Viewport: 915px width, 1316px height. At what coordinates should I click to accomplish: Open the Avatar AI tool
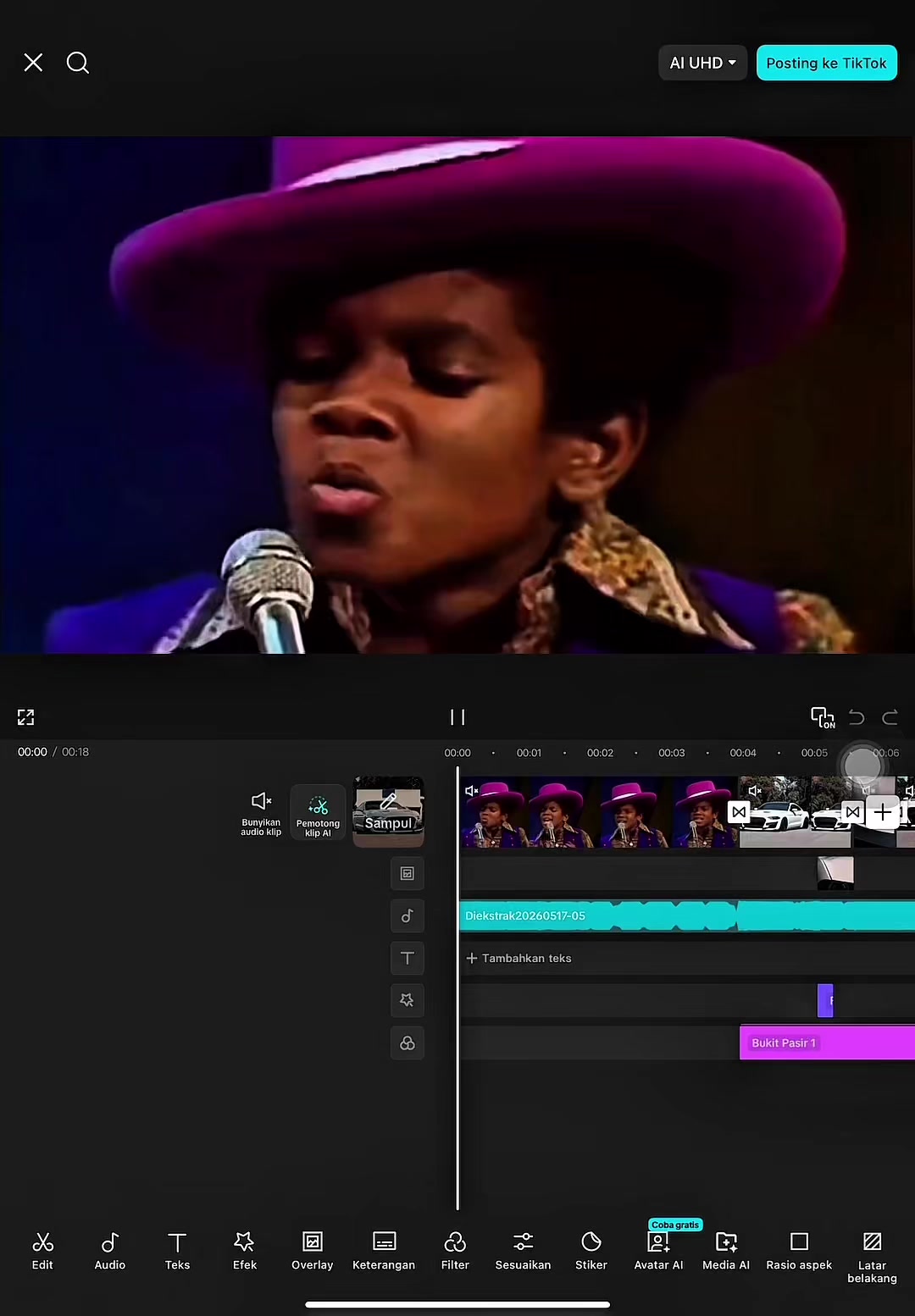[658, 1252]
